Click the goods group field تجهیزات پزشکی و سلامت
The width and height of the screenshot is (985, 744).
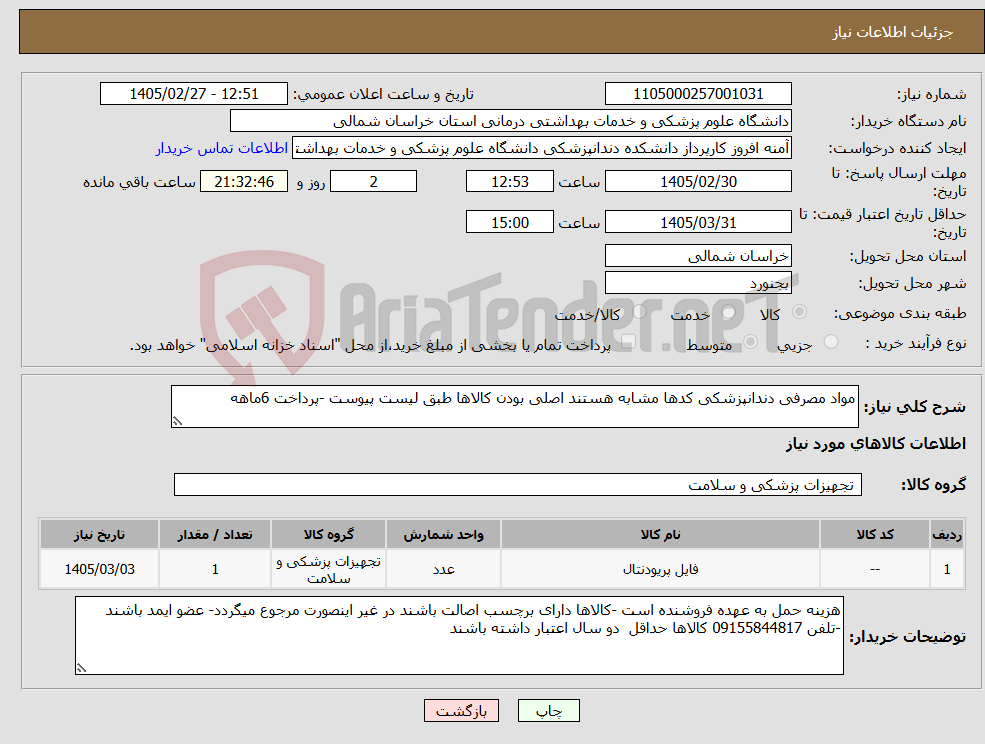pos(518,484)
